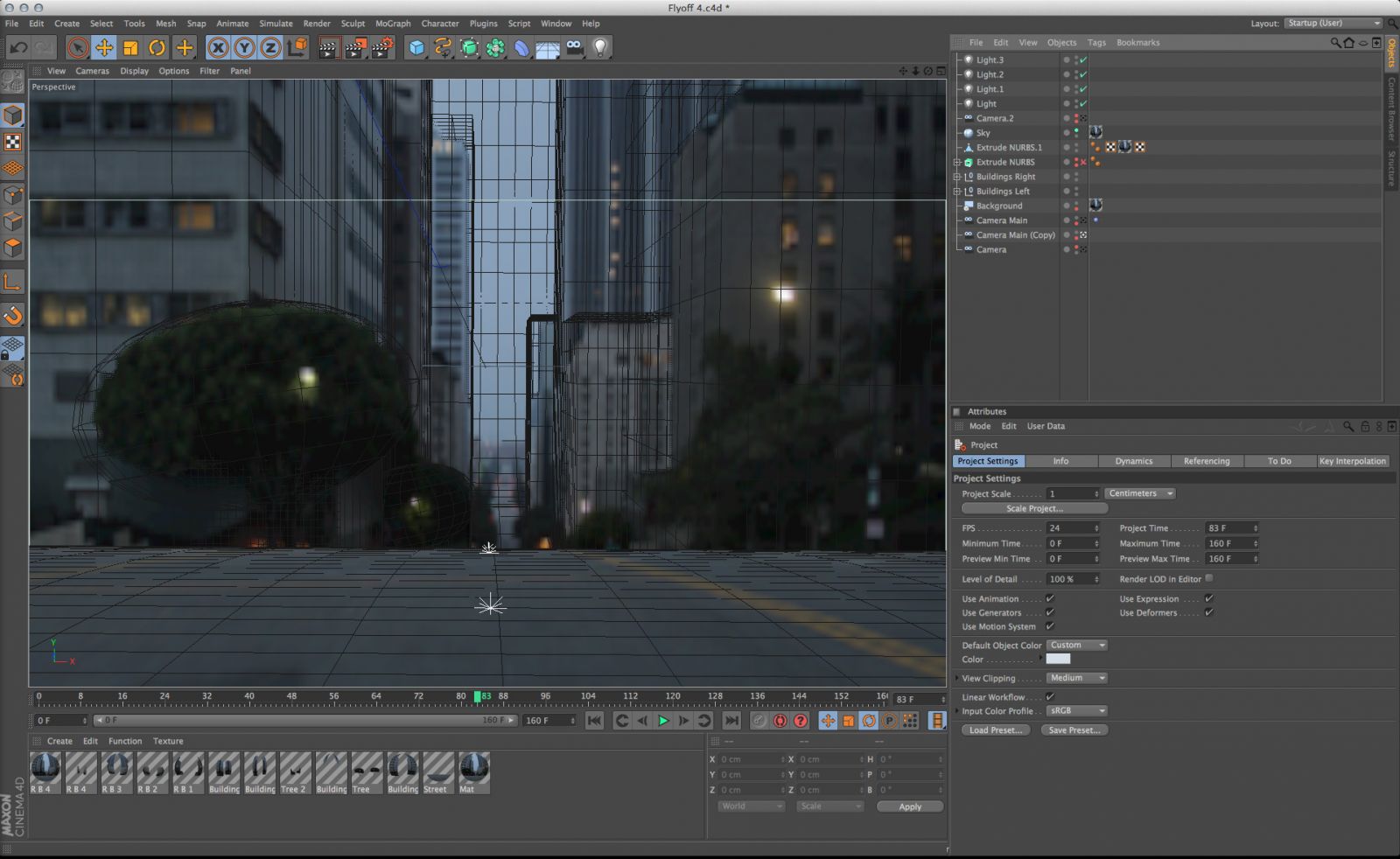This screenshot has height=859, width=1400.
Task: Open the Render View icon
Action: tap(327, 48)
